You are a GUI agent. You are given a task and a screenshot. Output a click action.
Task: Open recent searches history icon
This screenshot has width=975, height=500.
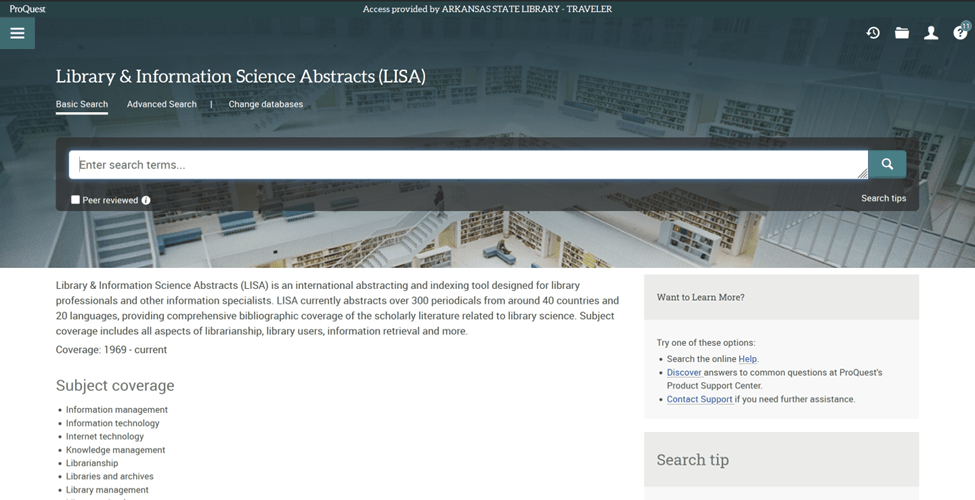click(873, 33)
